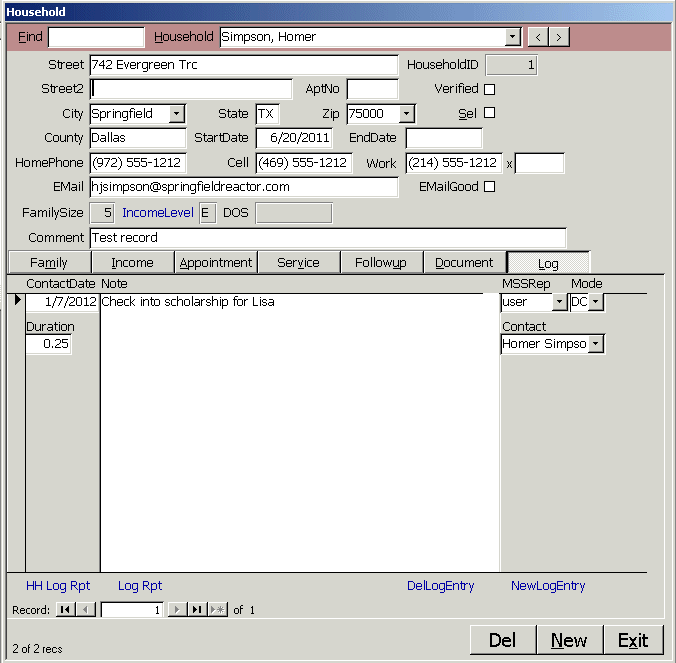
Task: Click into the Find search field
Action: click(x=96, y=37)
